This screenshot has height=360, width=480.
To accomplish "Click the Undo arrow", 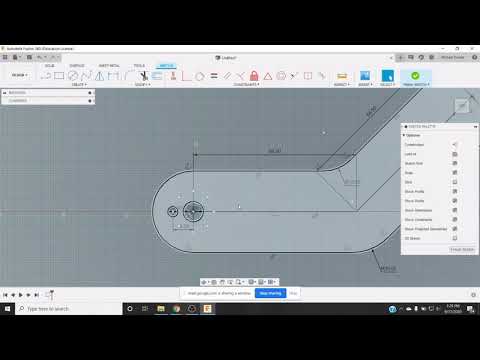I will pos(40,57).
